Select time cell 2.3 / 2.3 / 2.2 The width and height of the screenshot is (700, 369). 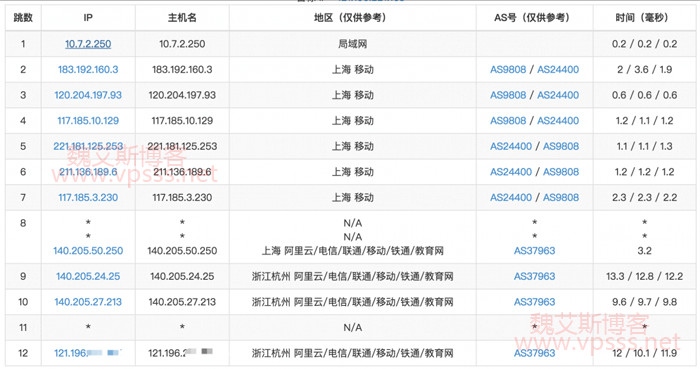click(x=644, y=197)
